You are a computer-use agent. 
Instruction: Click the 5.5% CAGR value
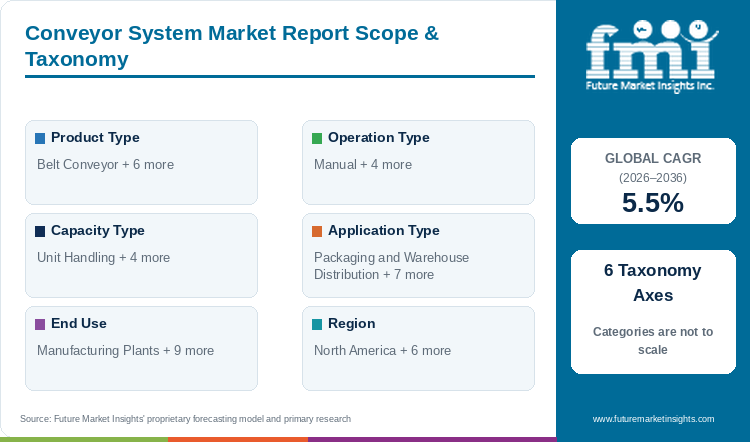(x=653, y=202)
